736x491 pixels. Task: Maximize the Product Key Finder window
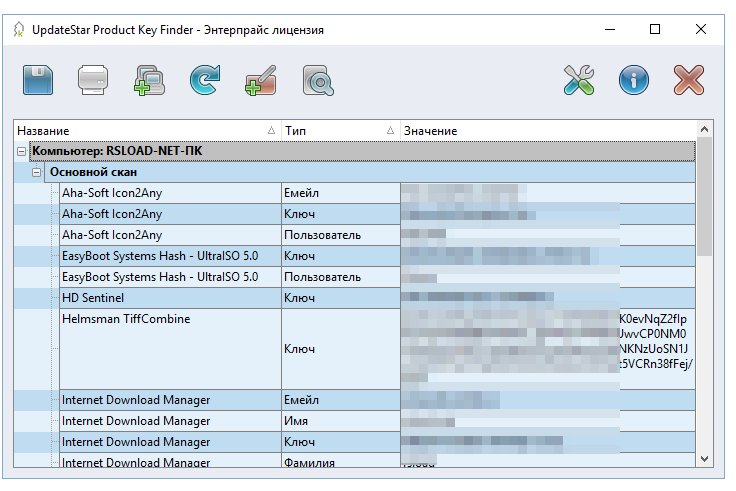[655, 29]
